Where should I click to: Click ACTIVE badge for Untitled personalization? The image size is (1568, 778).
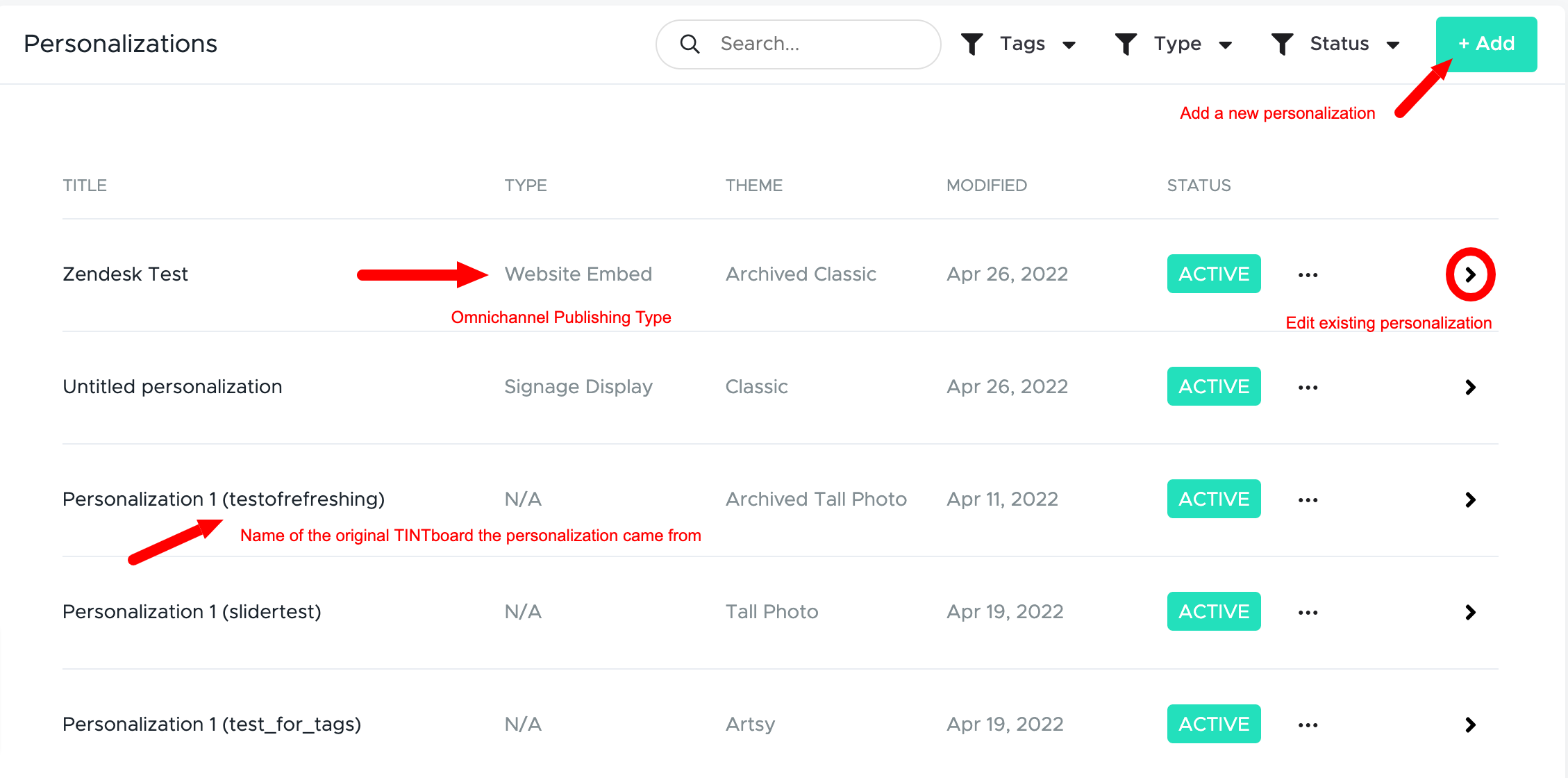[1214, 386]
